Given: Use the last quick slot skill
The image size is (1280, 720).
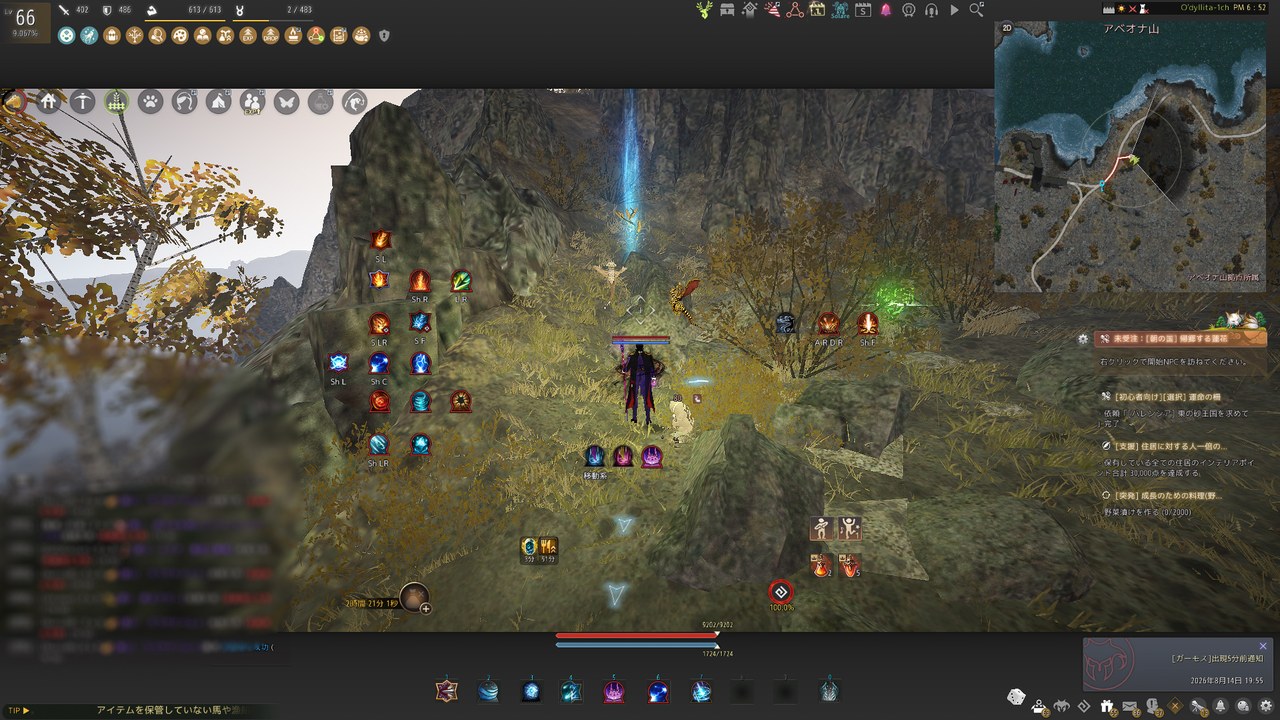Looking at the screenshot, I should click(x=829, y=690).
